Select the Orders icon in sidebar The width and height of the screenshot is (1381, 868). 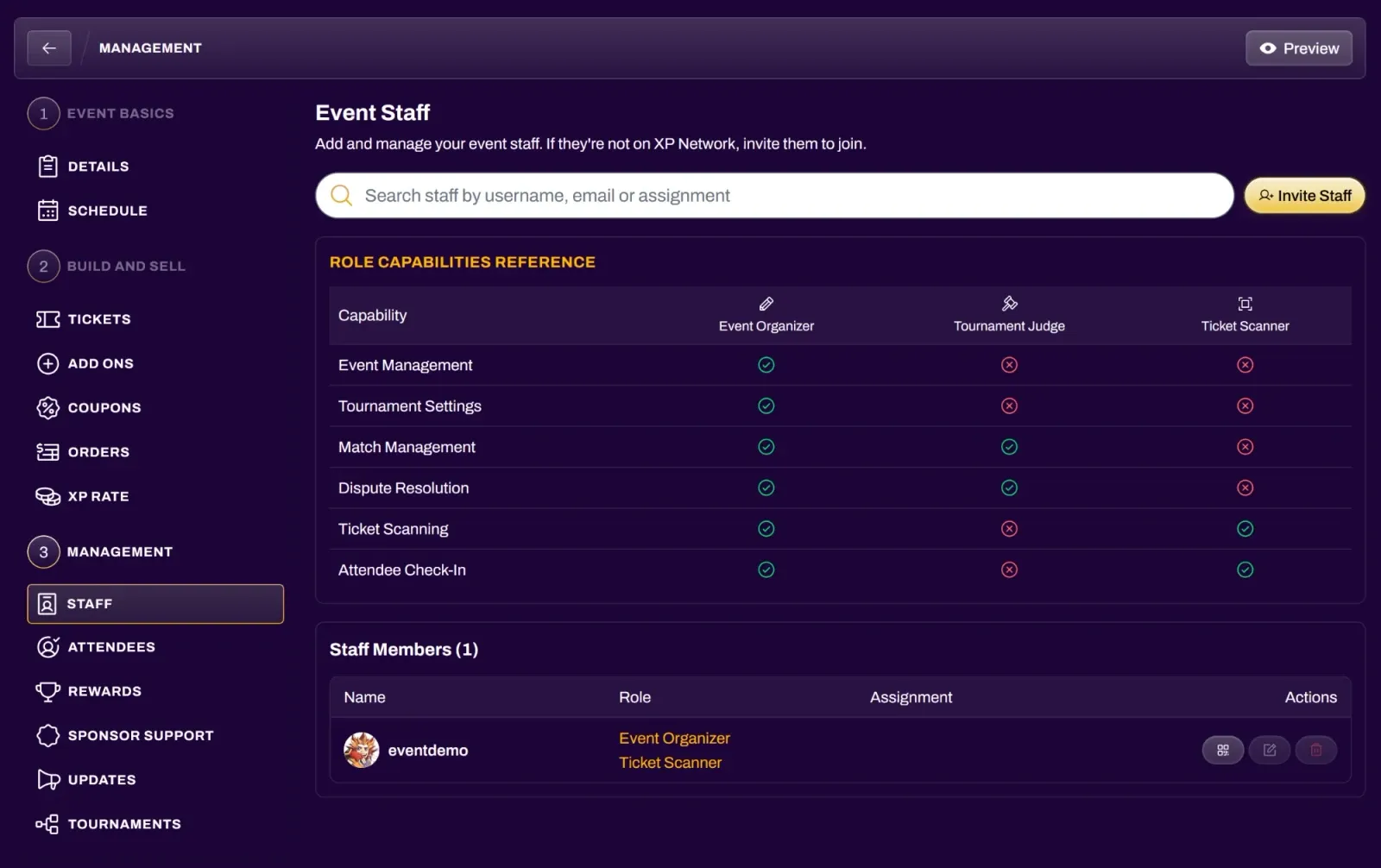pyautogui.click(x=47, y=452)
